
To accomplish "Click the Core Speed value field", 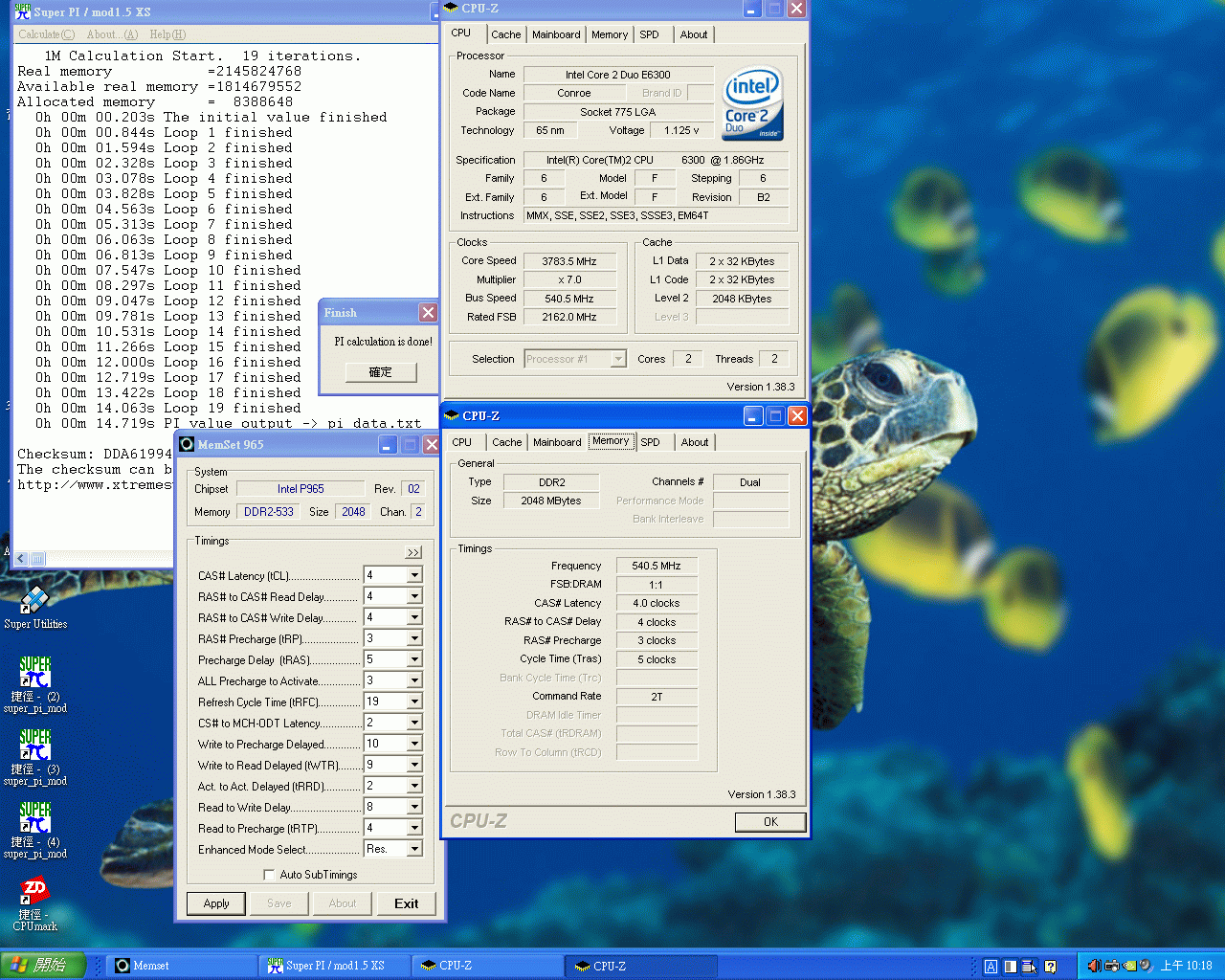I will coord(569,261).
